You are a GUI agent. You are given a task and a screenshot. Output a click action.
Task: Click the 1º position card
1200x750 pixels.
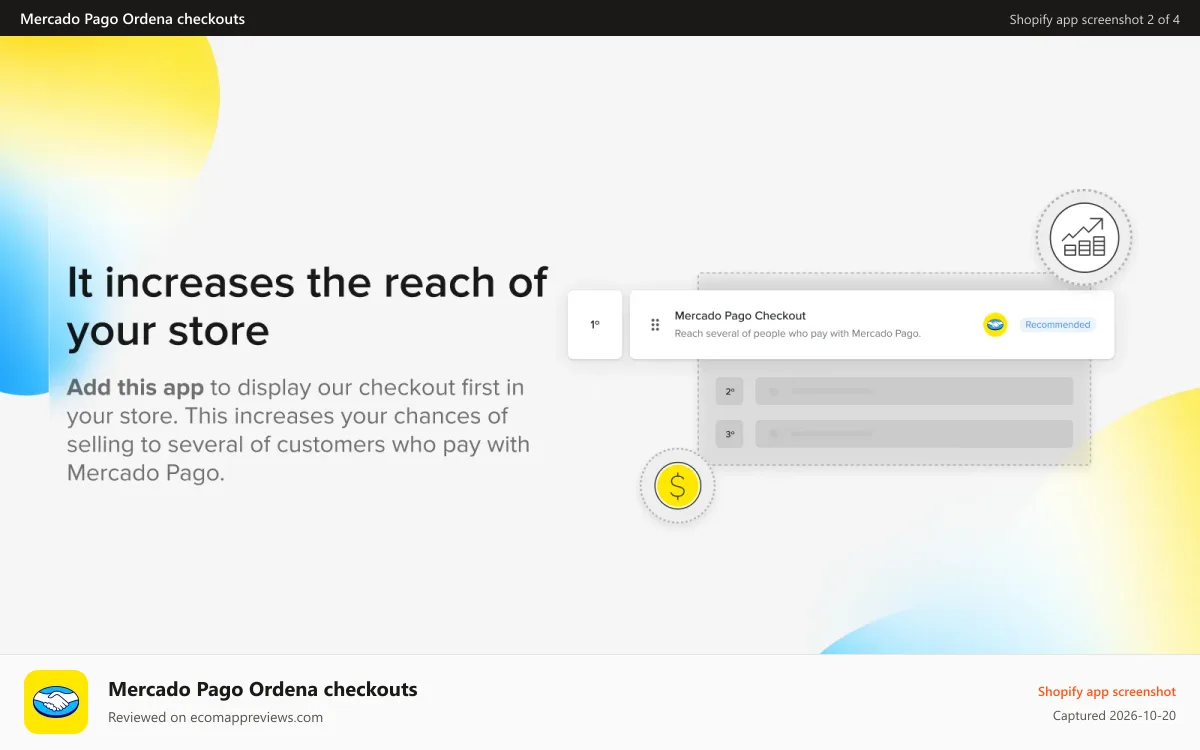pyautogui.click(x=594, y=325)
